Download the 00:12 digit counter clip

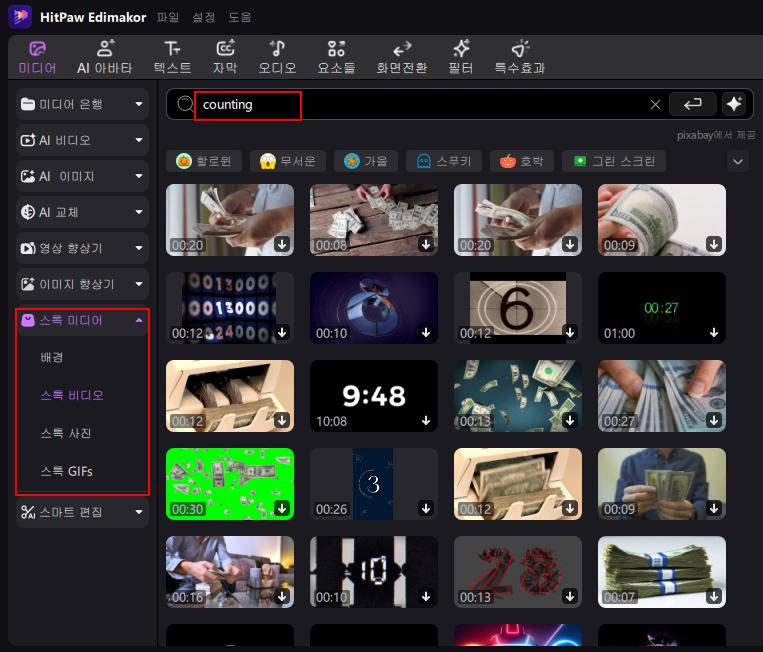pos(282,332)
